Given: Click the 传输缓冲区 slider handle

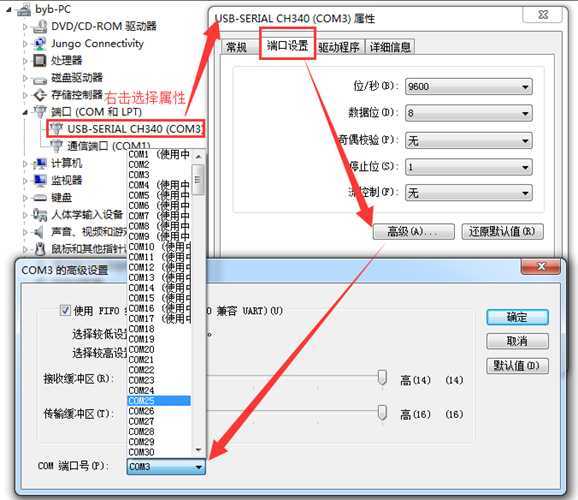Looking at the screenshot, I should coord(382,413).
